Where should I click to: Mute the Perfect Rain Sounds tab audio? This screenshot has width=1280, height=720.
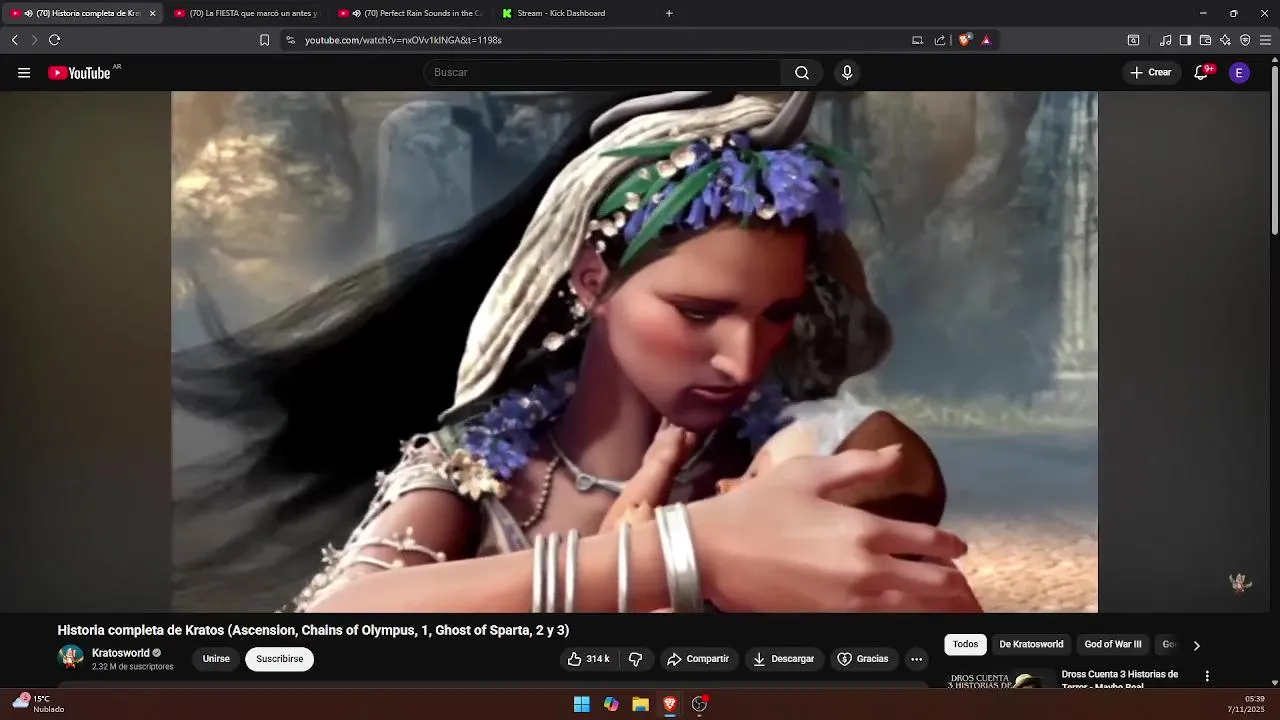click(356, 13)
